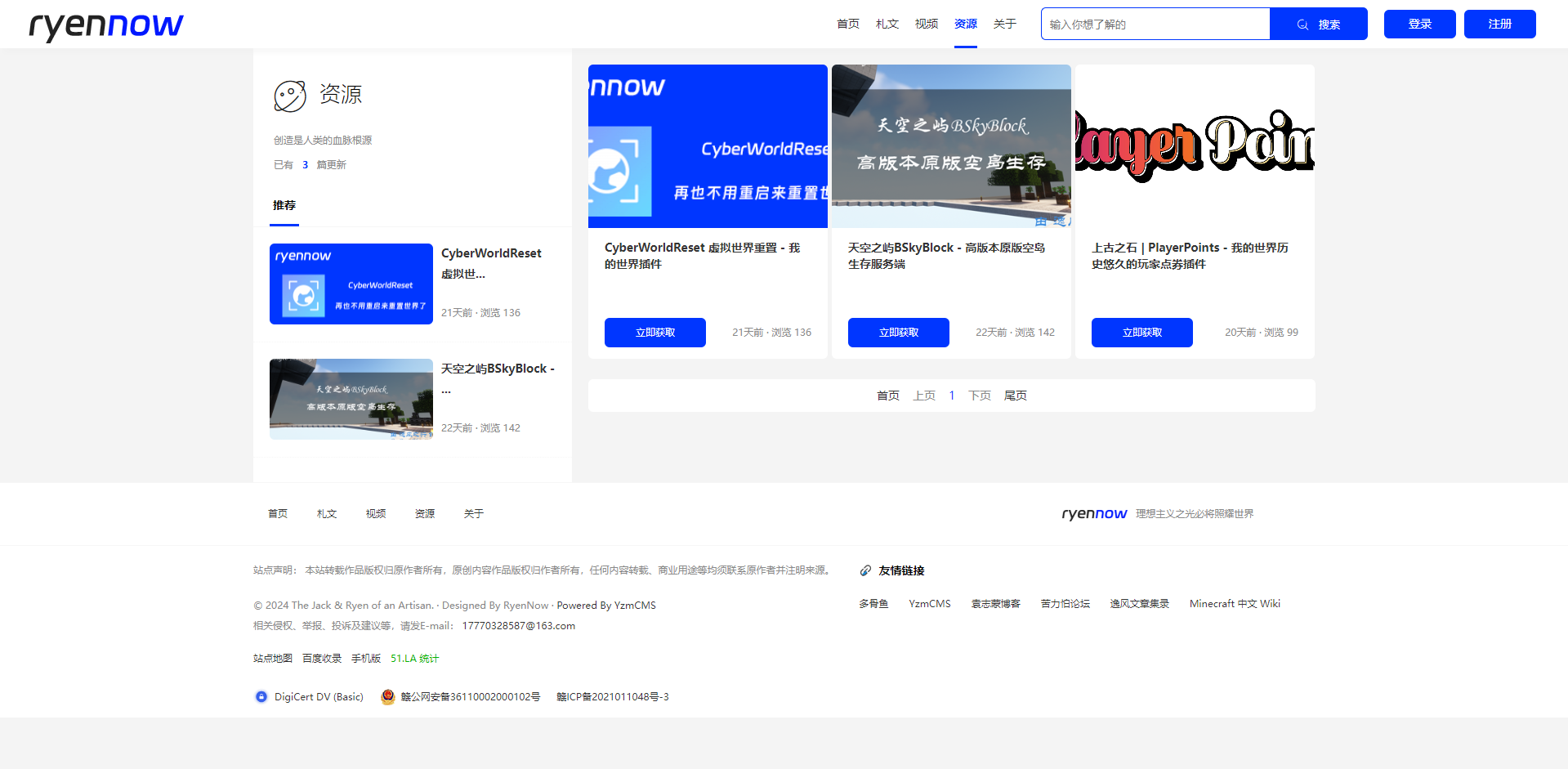Open footer 关于 link

(x=474, y=514)
